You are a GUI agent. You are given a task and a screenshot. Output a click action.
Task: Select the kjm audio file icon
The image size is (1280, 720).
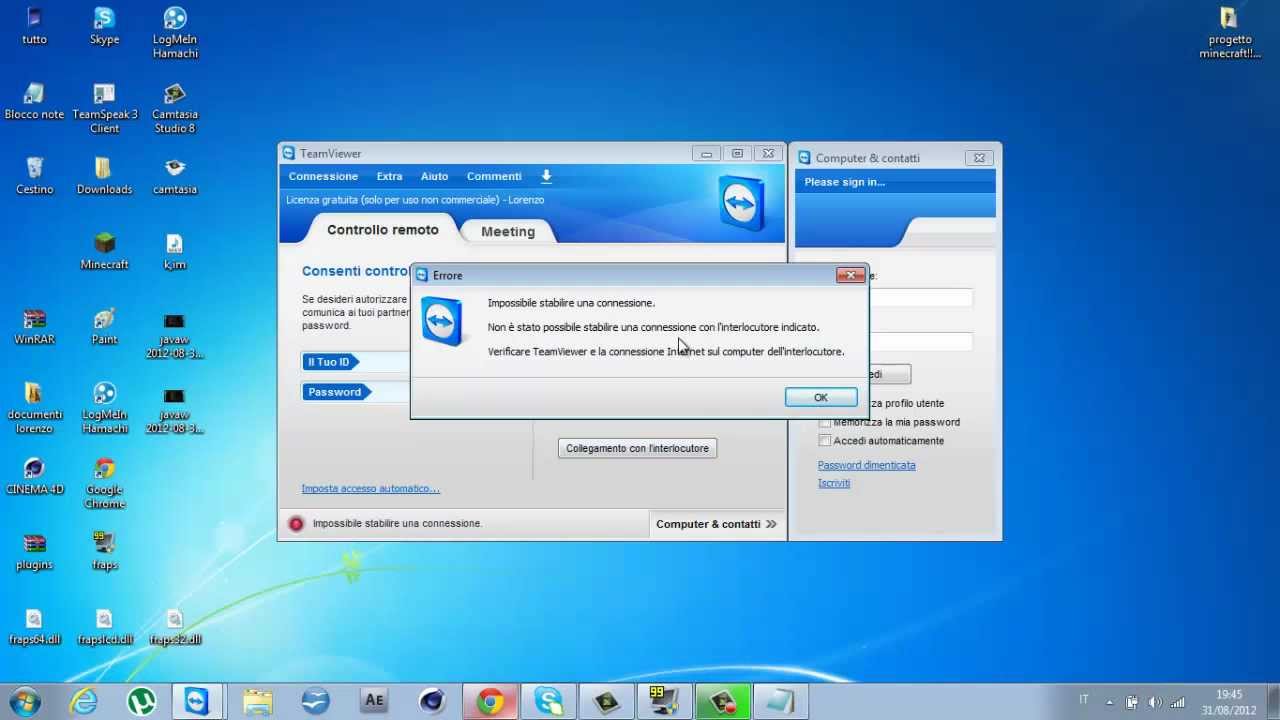coord(175,252)
